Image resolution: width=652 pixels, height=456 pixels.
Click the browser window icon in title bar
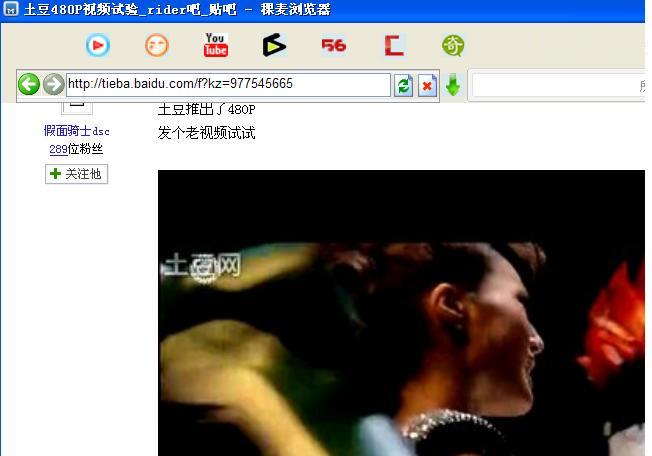(x=11, y=10)
